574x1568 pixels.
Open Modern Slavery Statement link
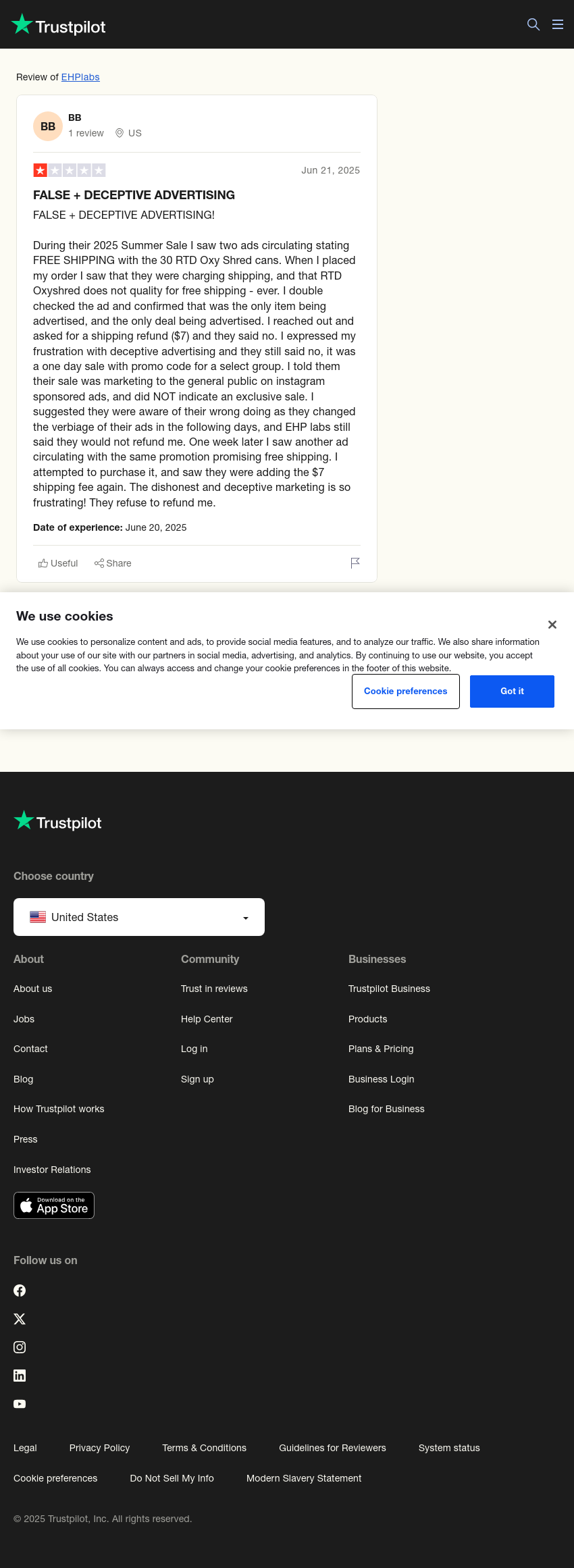pyautogui.click(x=304, y=1478)
